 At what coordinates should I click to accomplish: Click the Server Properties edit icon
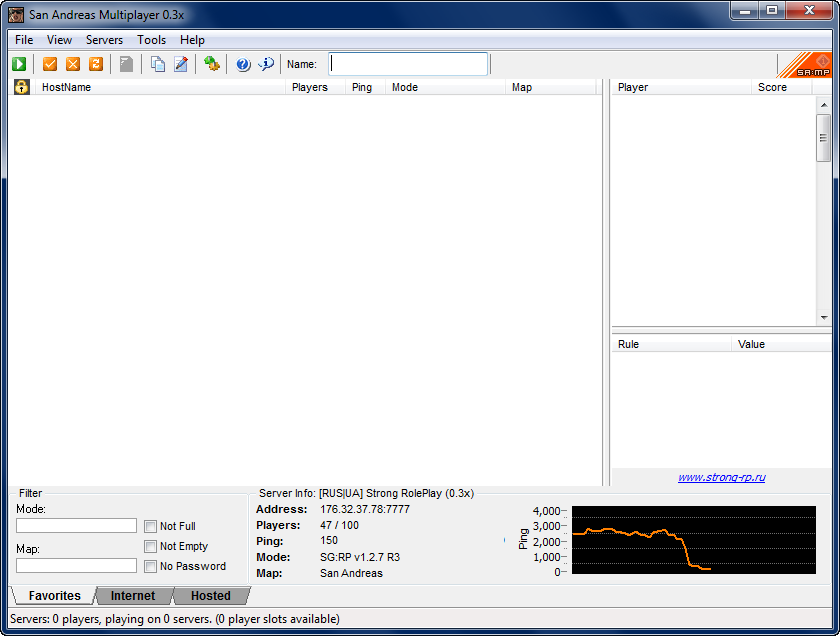click(181, 64)
